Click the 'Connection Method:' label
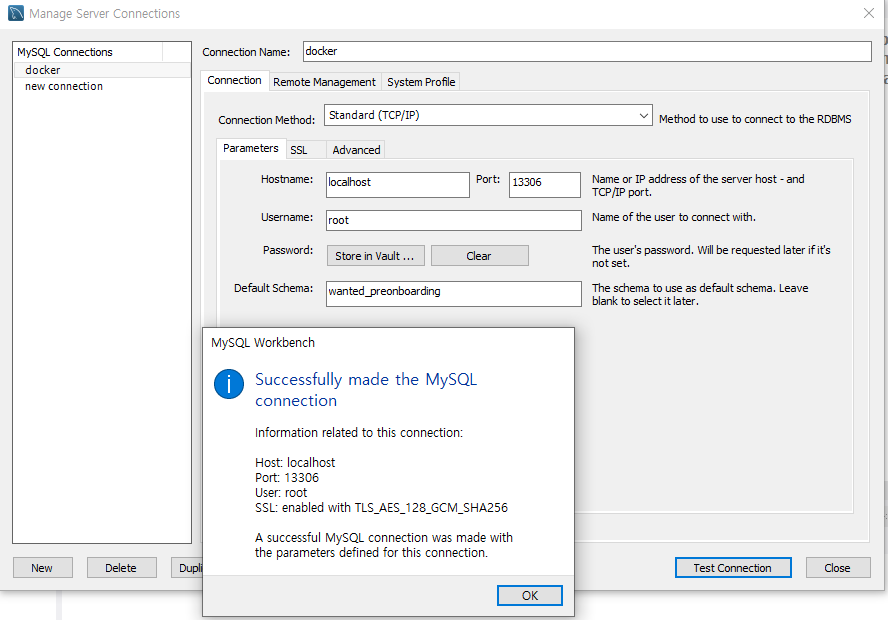Image resolution: width=888 pixels, height=620 pixels. point(267,120)
